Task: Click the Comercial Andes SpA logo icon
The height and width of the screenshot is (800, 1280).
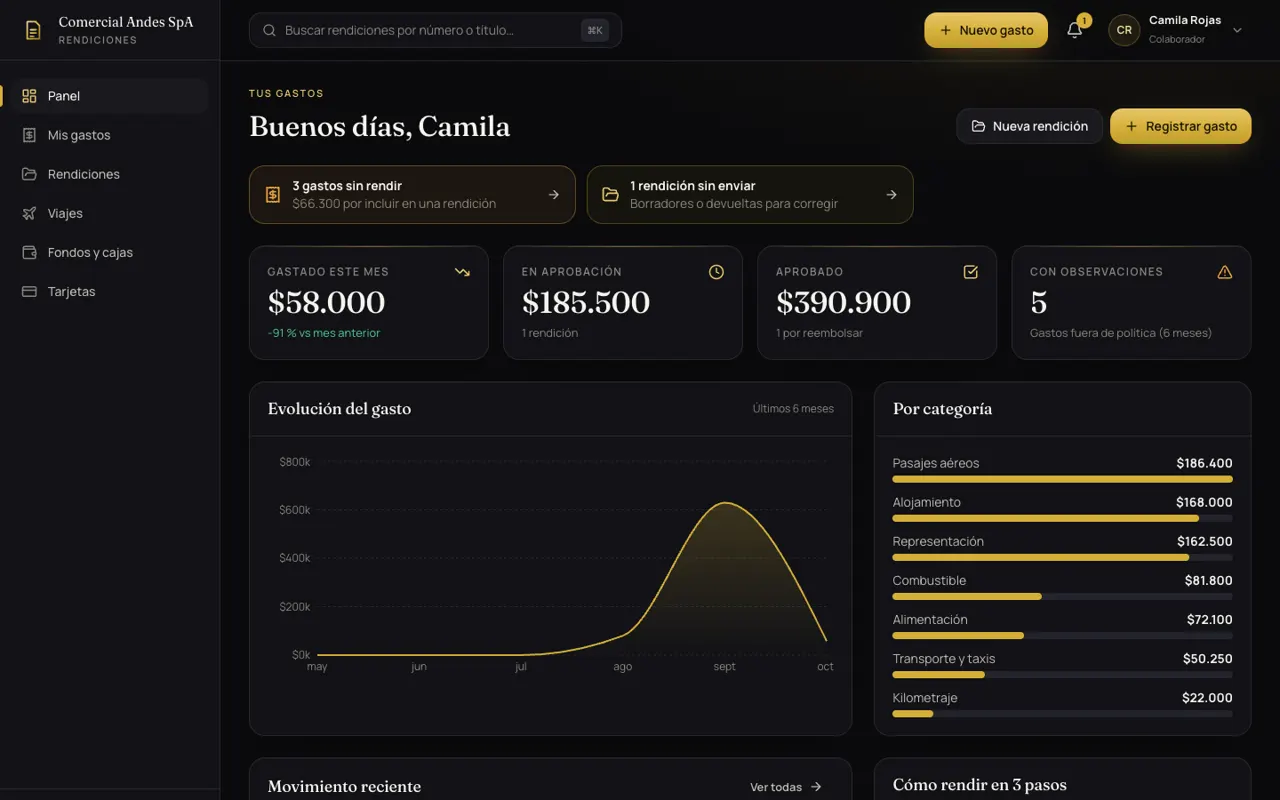Action: pos(33,30)
